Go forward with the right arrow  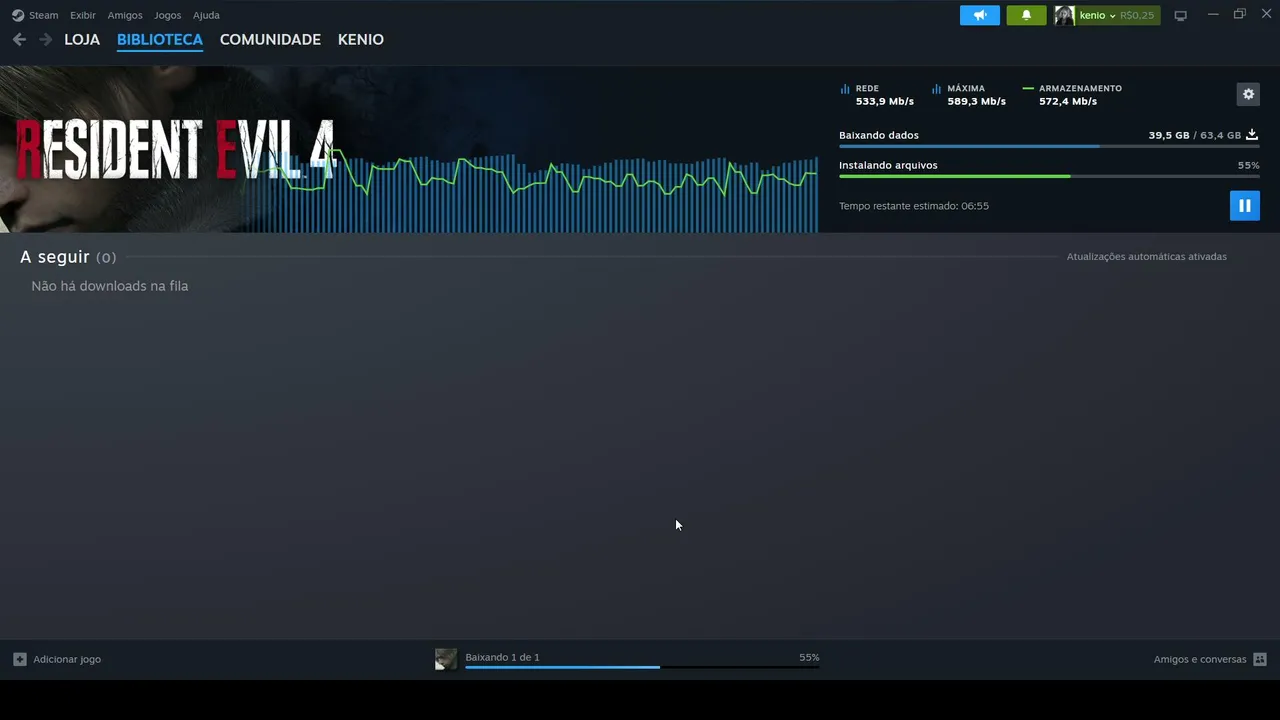click(45, 39)
